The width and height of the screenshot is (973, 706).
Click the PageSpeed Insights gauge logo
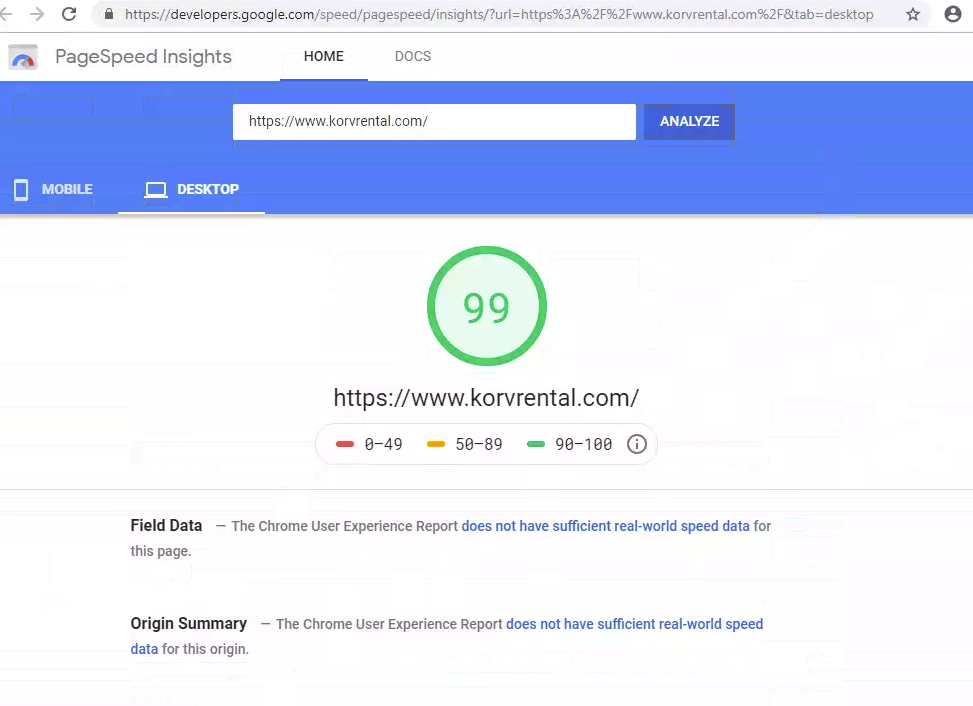coord(22,57)
